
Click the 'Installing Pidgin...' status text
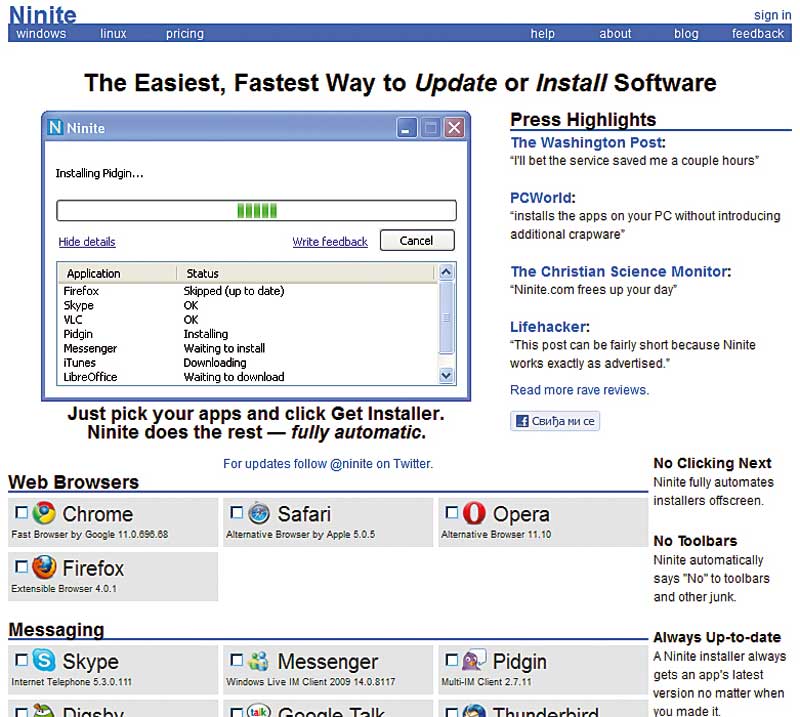99,174
